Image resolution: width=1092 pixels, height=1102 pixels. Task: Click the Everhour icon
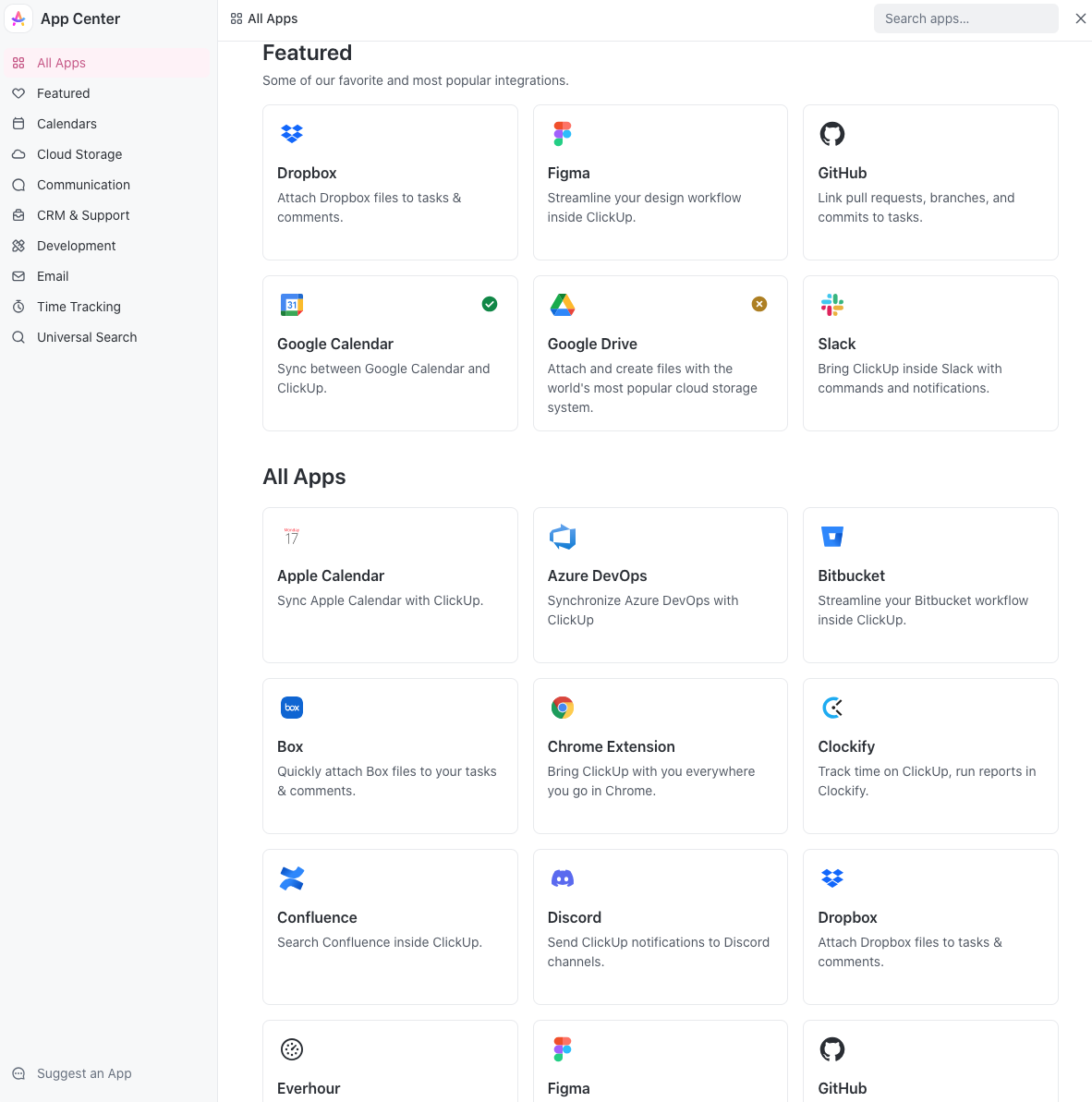click(292, 1048)
